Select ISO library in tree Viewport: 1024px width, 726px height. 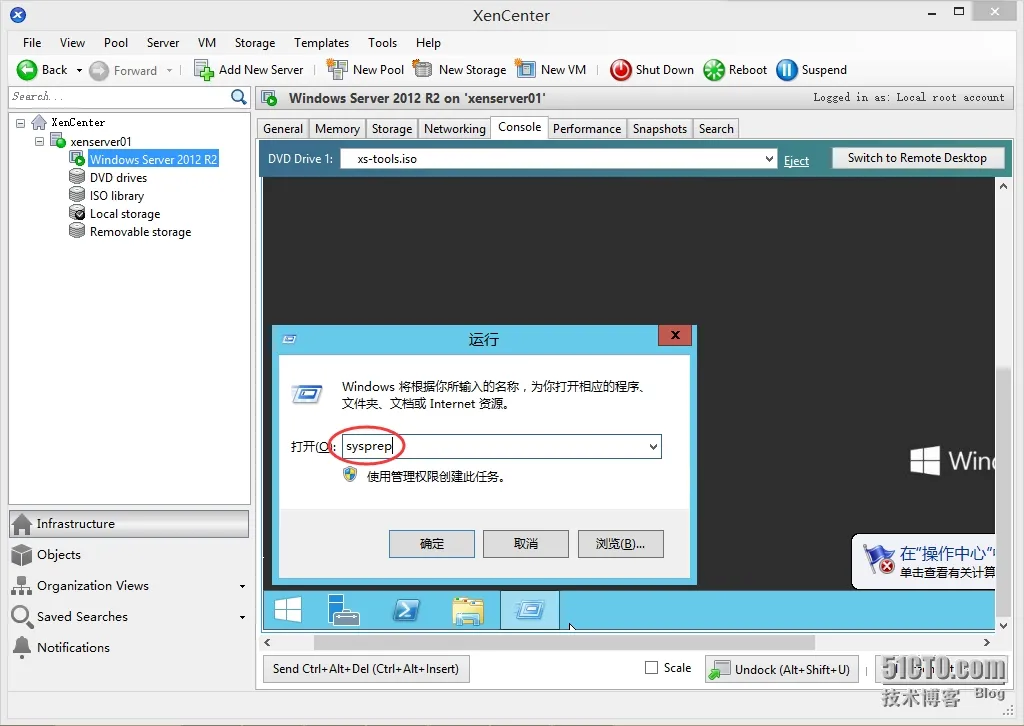point(117,196)
